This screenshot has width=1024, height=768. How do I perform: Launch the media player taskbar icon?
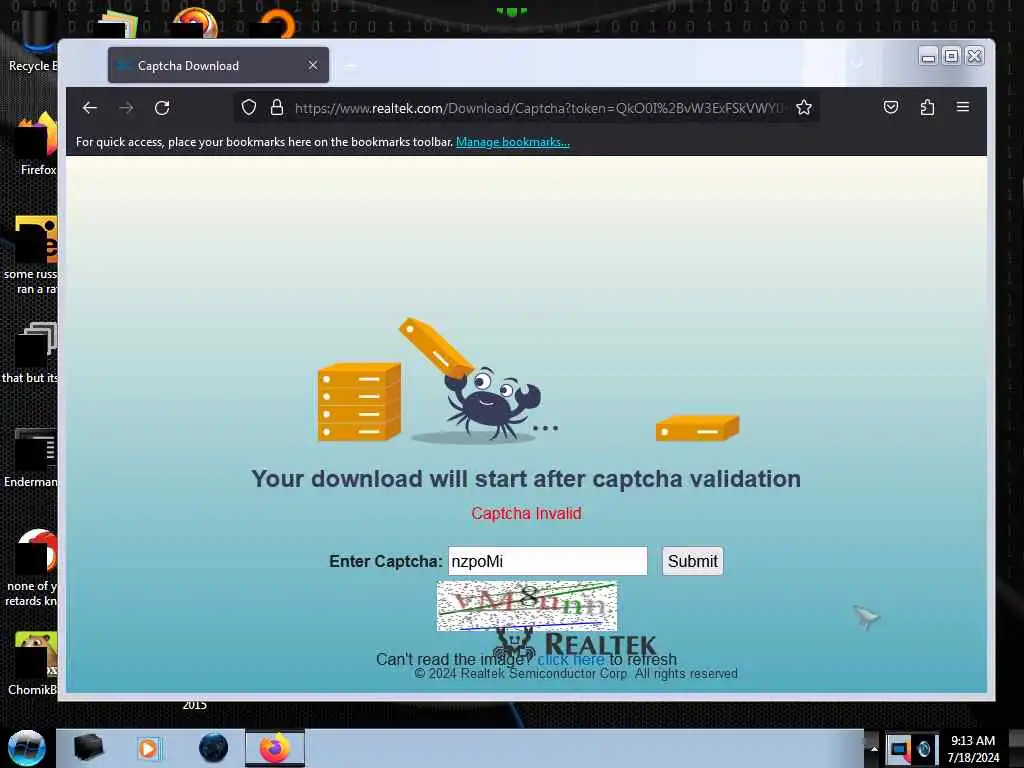click(x=148, y=748)
